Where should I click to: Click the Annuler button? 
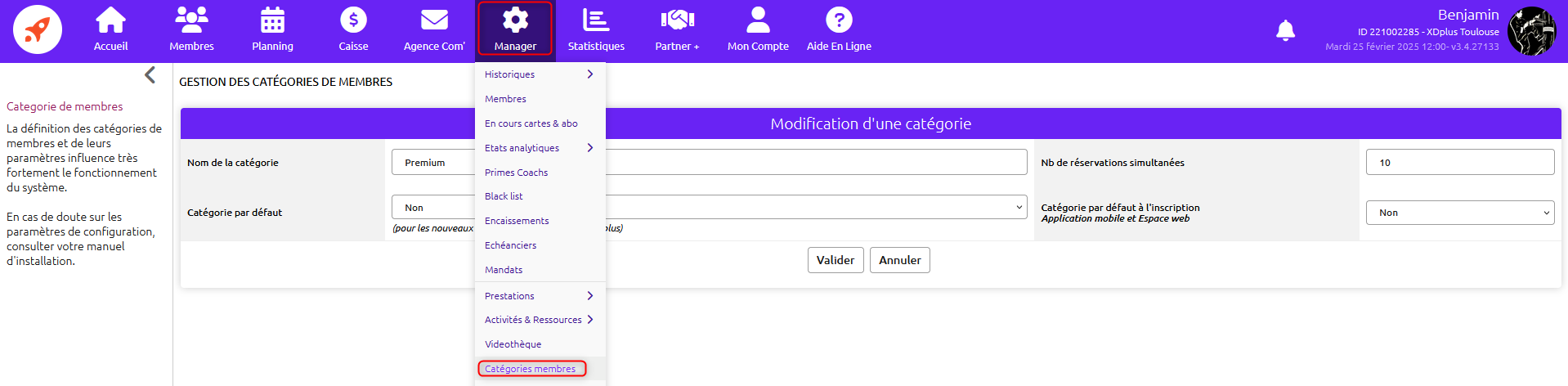[899, 260]
